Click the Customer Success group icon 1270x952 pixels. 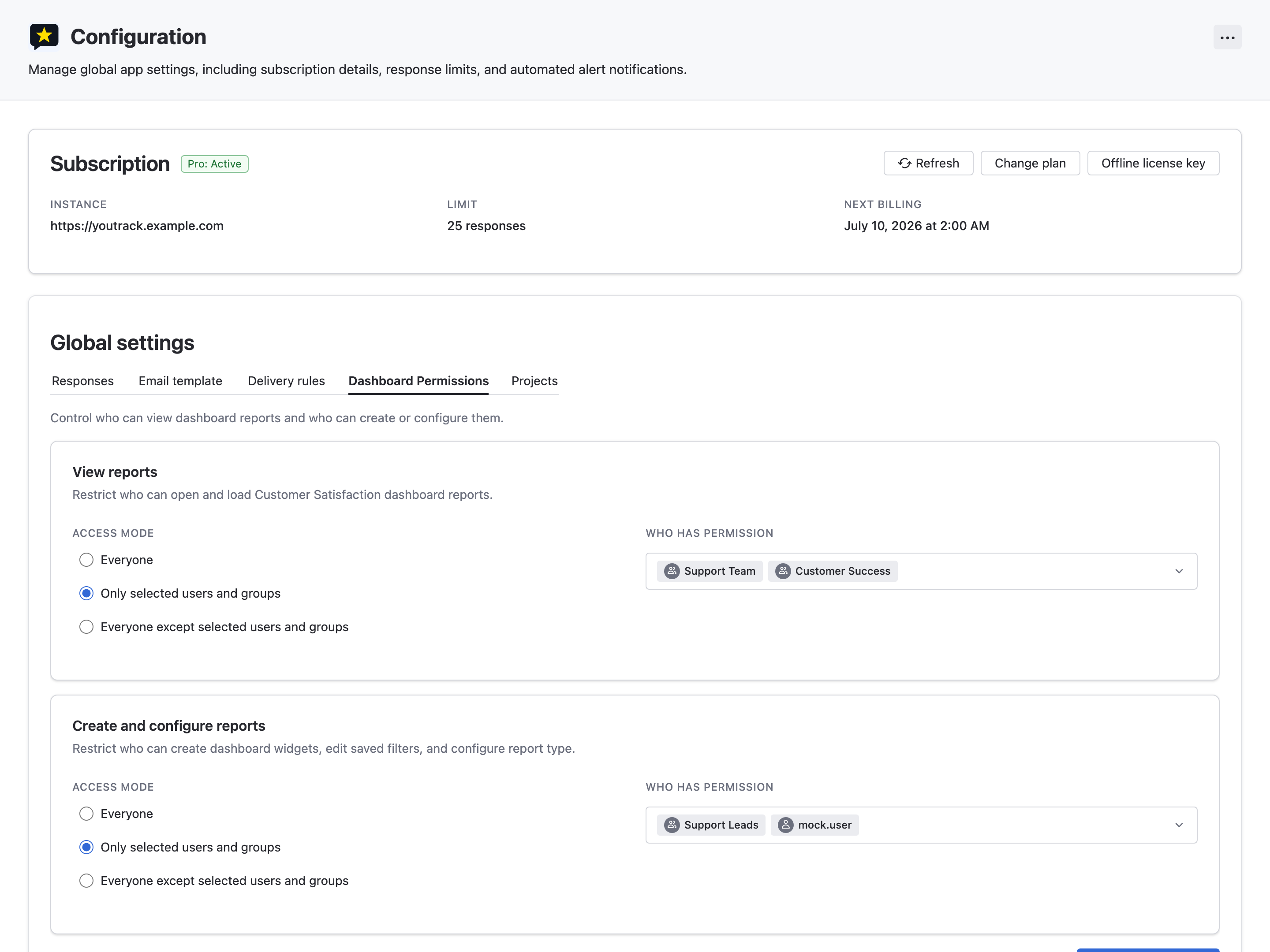(783, 571)
